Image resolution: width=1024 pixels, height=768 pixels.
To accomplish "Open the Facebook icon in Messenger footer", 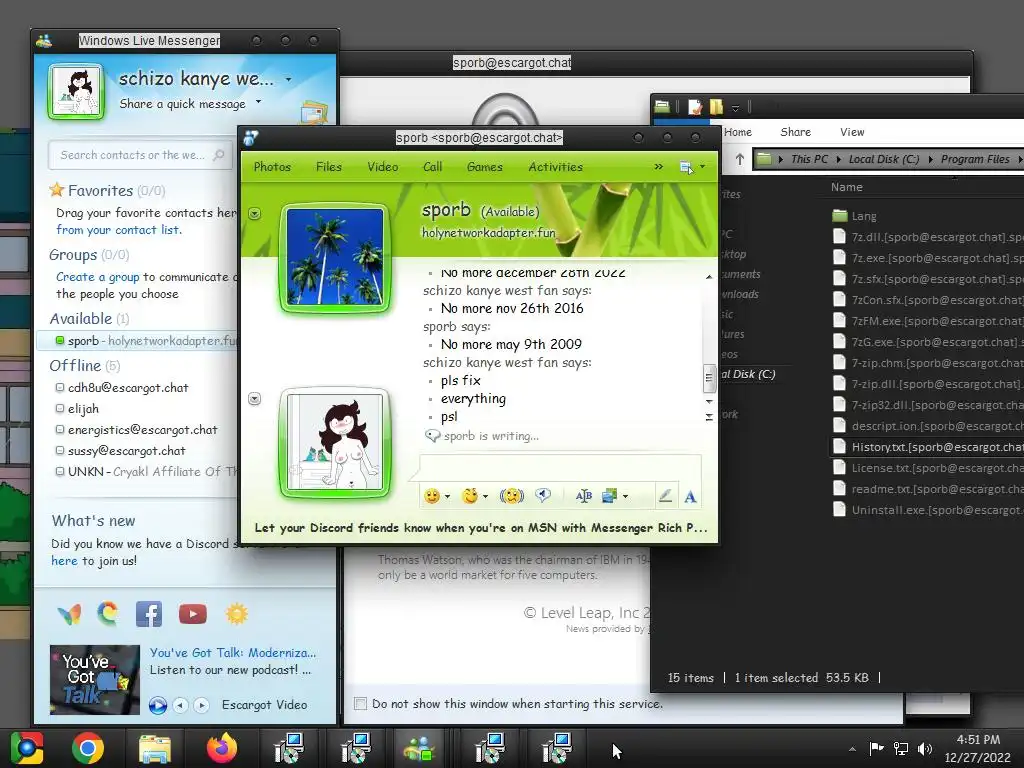I will pyautogui.click(x=149, y=614).
